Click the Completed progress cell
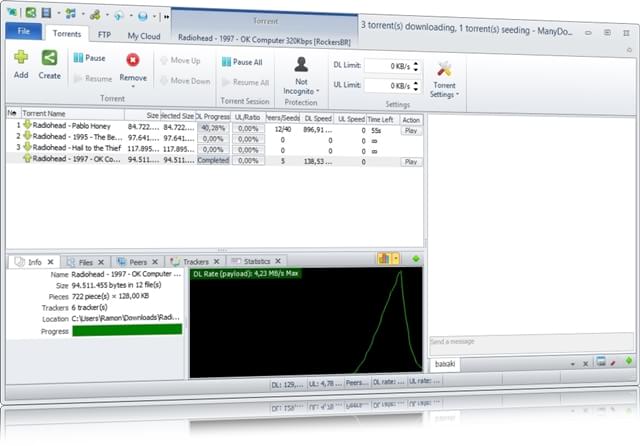The image size is (640, 446). [213, 160]
